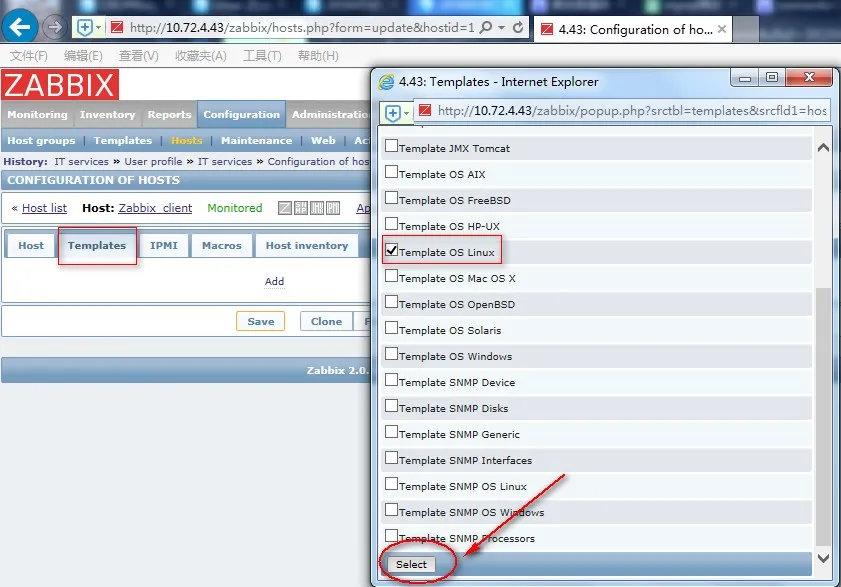841x587 pixels.
Task: Check Template JMX Tomcat
Action: [392, 146]
